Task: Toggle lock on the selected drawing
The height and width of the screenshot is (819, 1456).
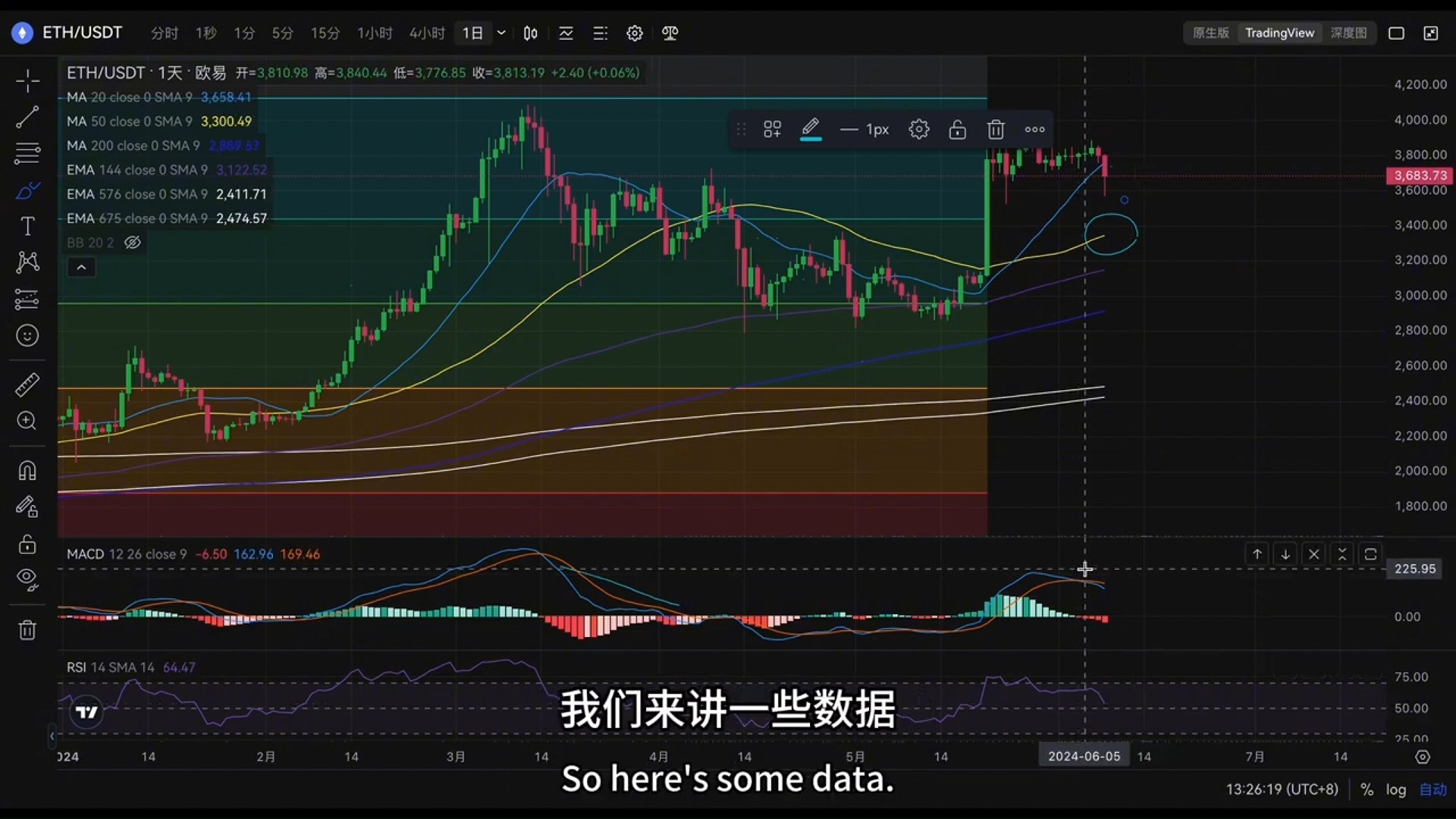Action: click(958, 130)
